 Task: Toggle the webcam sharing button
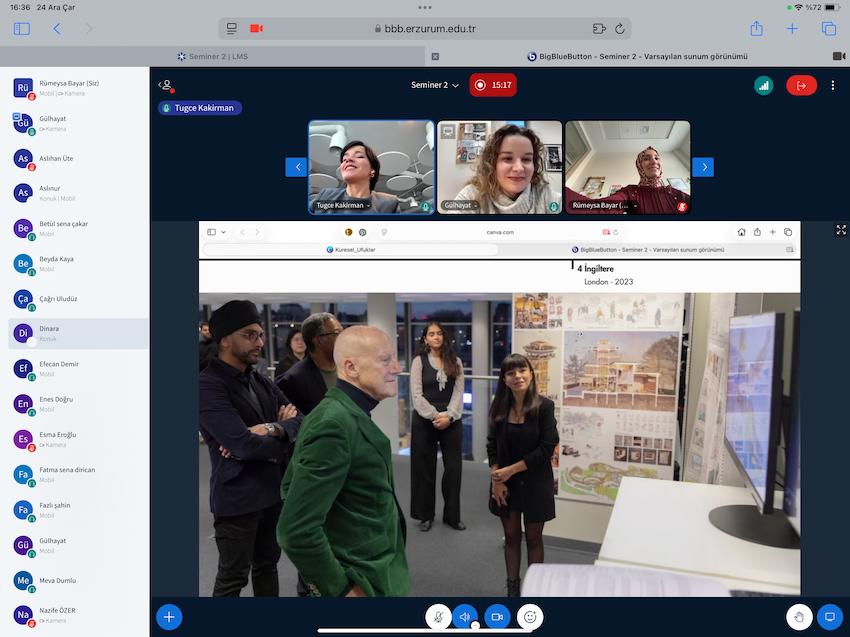[x=497, y=617]
